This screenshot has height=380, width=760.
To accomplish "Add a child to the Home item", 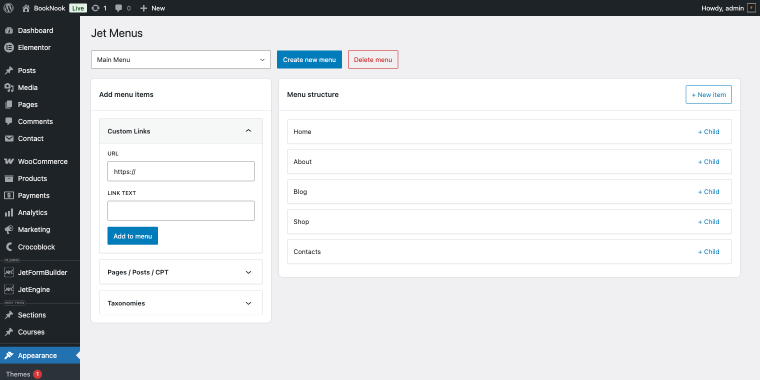I will coord(709,132).
